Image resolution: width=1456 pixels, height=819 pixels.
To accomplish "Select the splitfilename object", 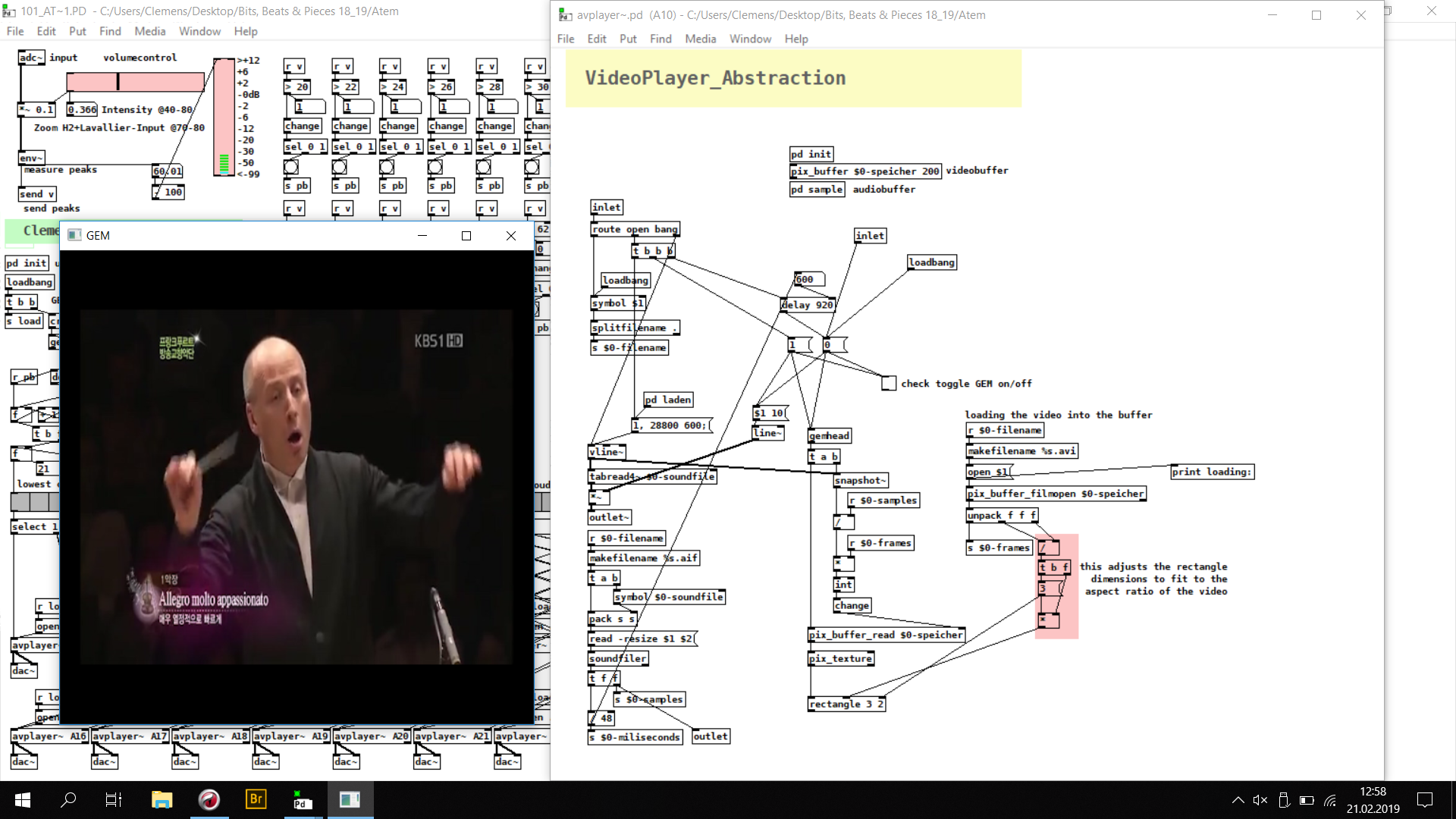I will point(635,328).
